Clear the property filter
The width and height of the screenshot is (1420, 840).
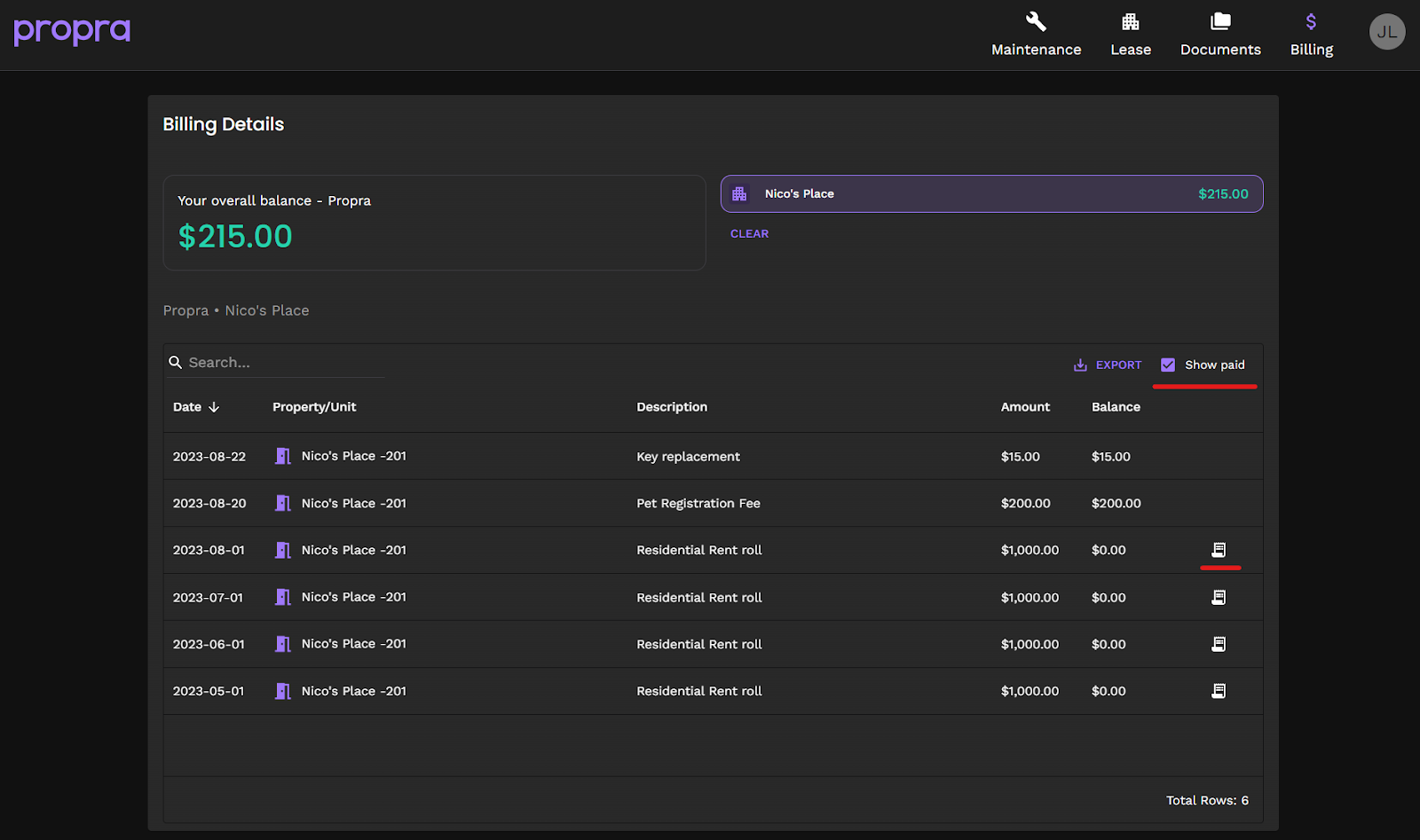pos(749,234)
